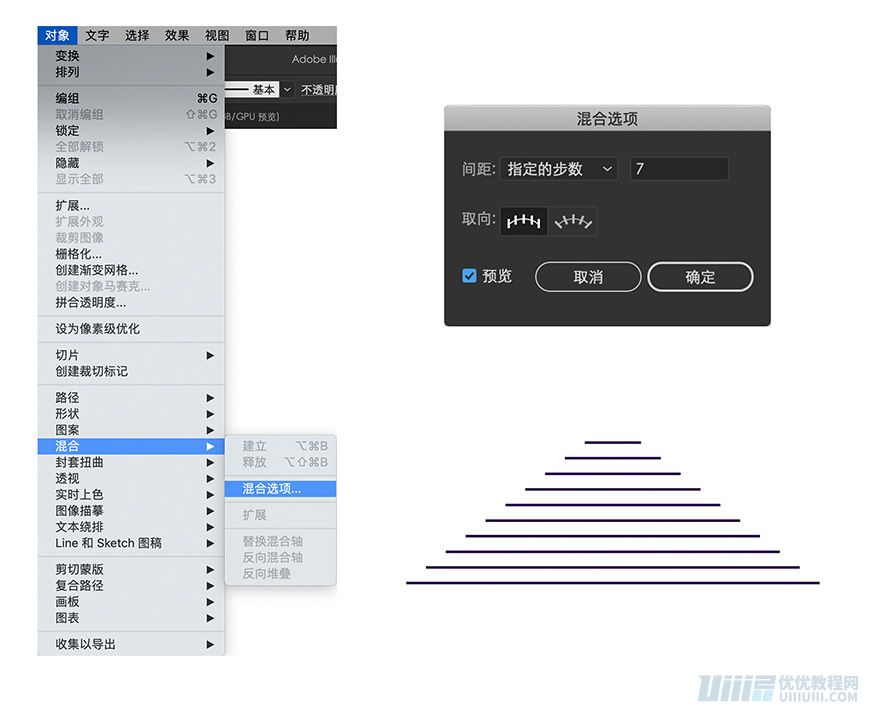This screenshot has width=870, height=712.
Task: Expand the 画板 submenu
Action: pyautogui.click(x=131, y=601)
